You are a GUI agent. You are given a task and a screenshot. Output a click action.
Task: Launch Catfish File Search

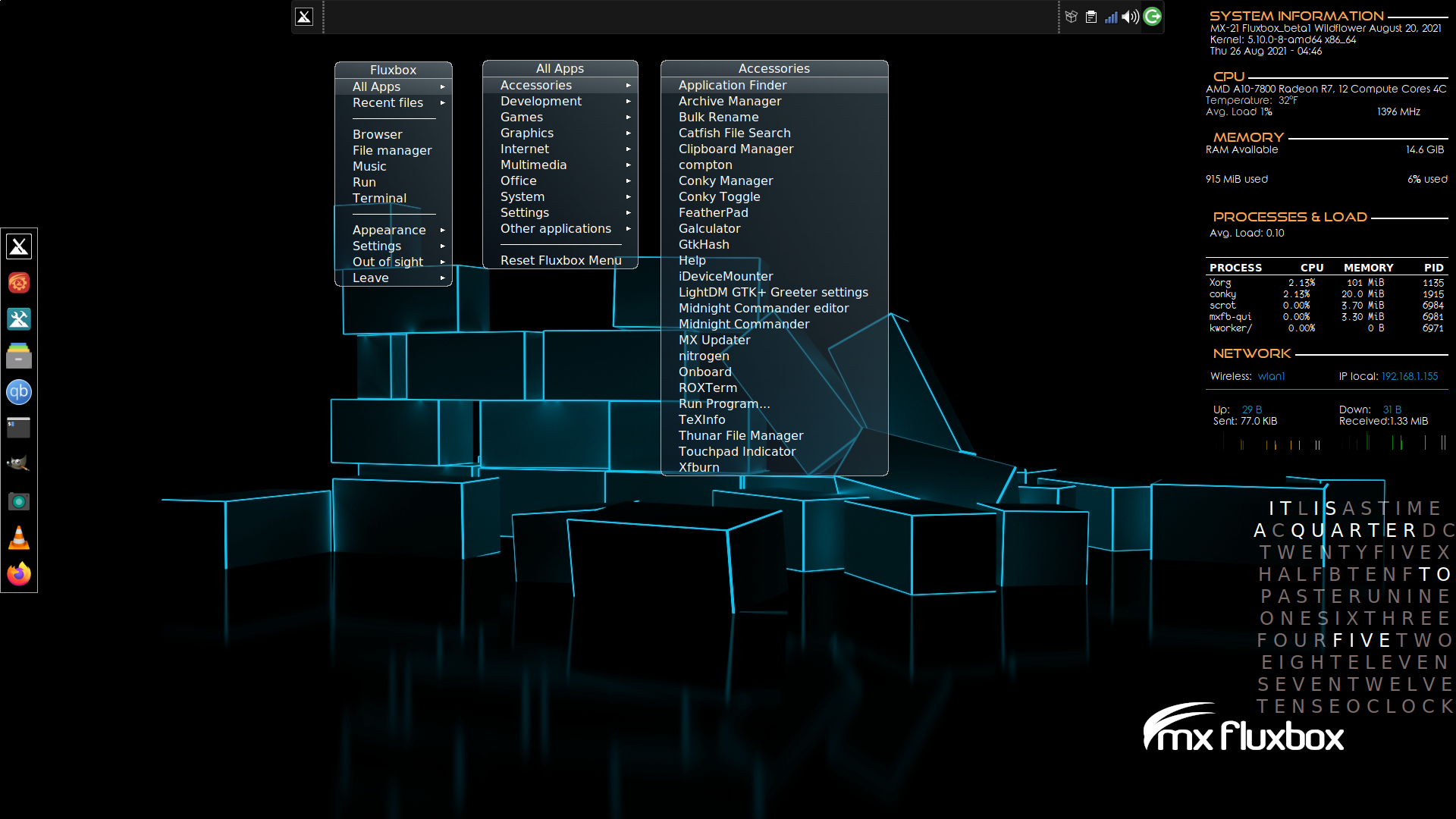(x=774, y=133)
